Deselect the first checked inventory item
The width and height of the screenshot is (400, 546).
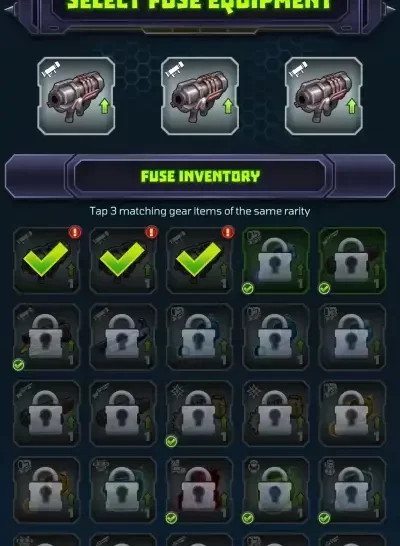point(46,260)
